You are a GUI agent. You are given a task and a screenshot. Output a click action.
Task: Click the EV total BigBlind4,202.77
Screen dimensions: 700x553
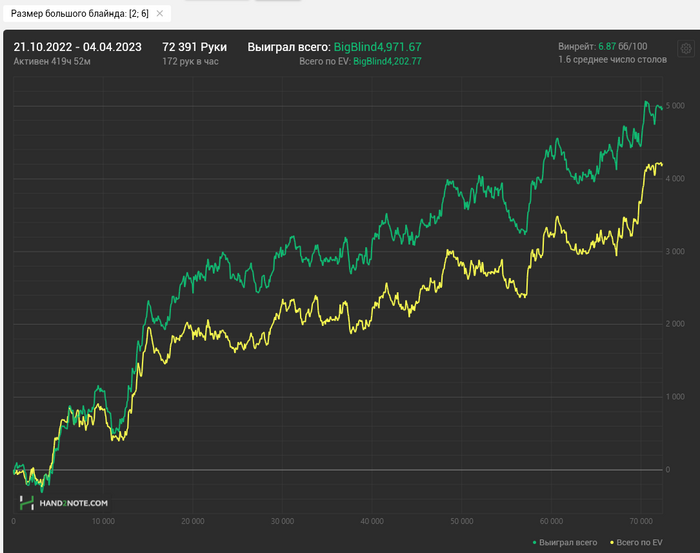click(x=387, y=62)
